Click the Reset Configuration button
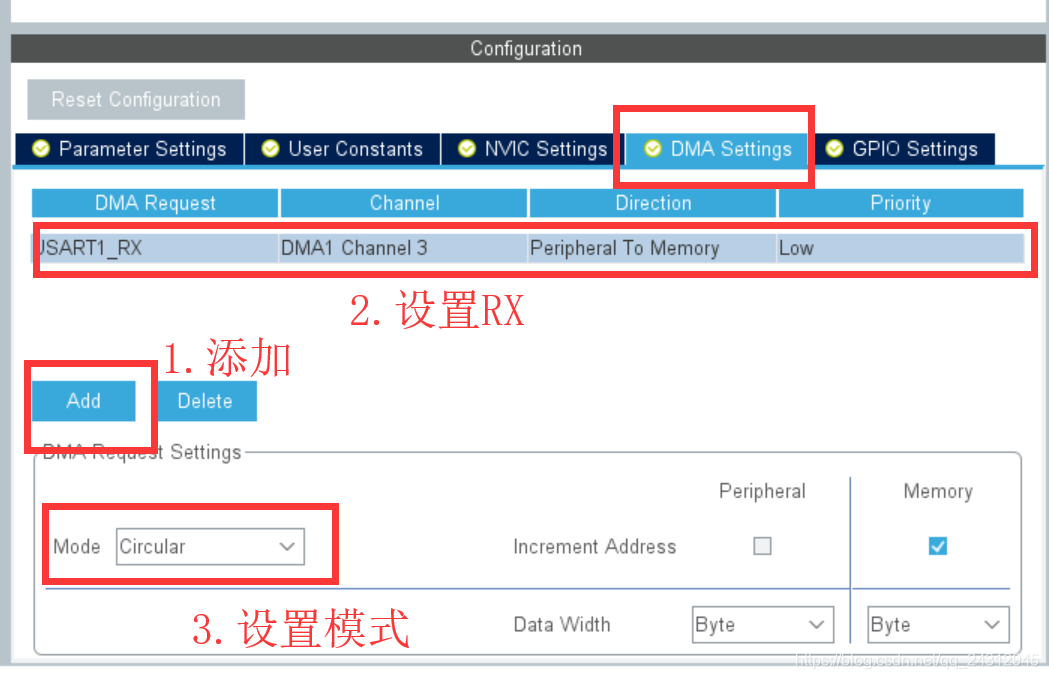Image resolution: width=1049 pixels, height=679 pixels. [135, 99]
